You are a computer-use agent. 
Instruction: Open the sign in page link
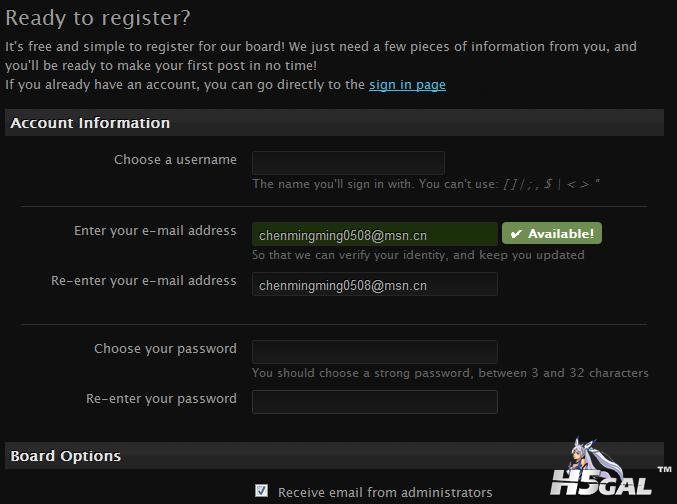[x=407, y=85]
